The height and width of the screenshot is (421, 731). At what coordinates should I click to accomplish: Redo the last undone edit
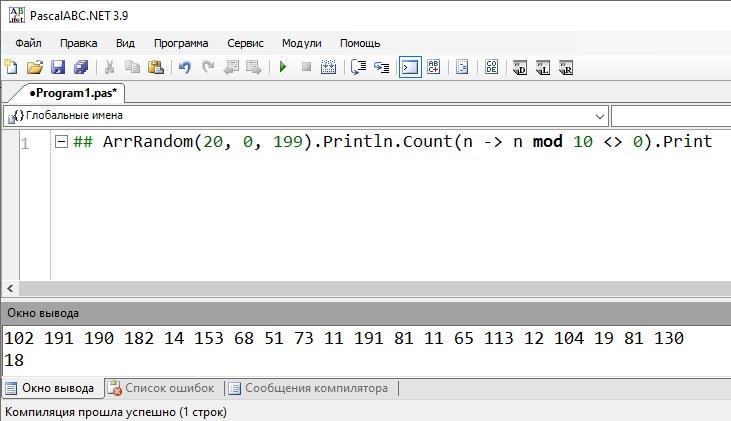coord(208,67)
